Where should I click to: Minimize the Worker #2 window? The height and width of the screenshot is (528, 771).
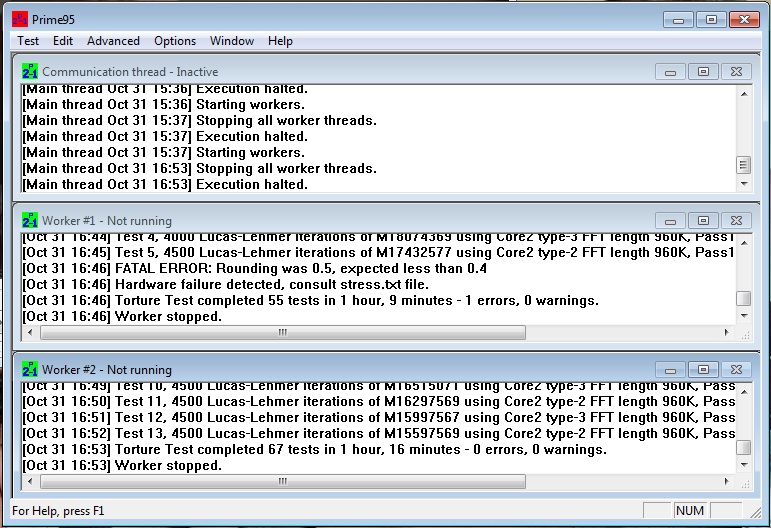pyautogui.click(x=670, y=370)
